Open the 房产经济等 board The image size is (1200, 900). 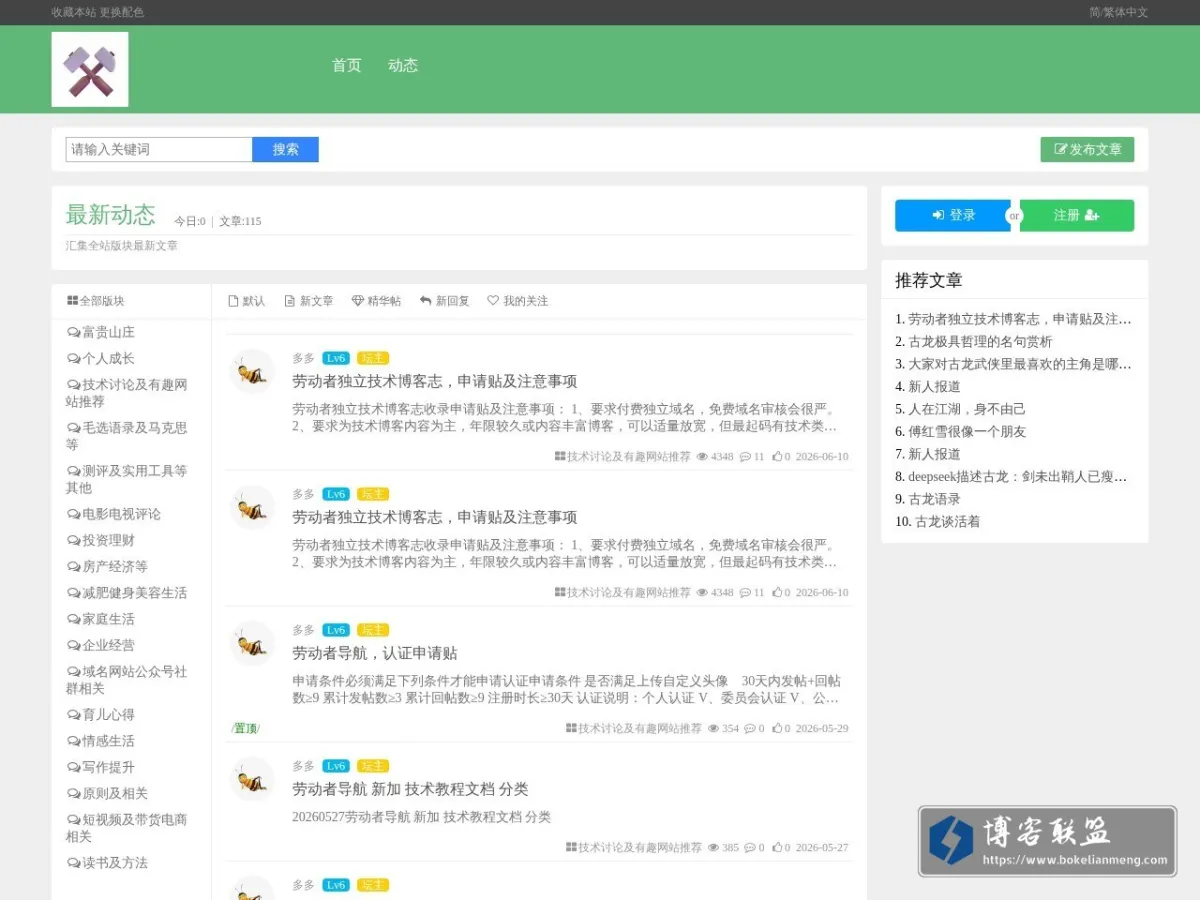tap(107, 566)
